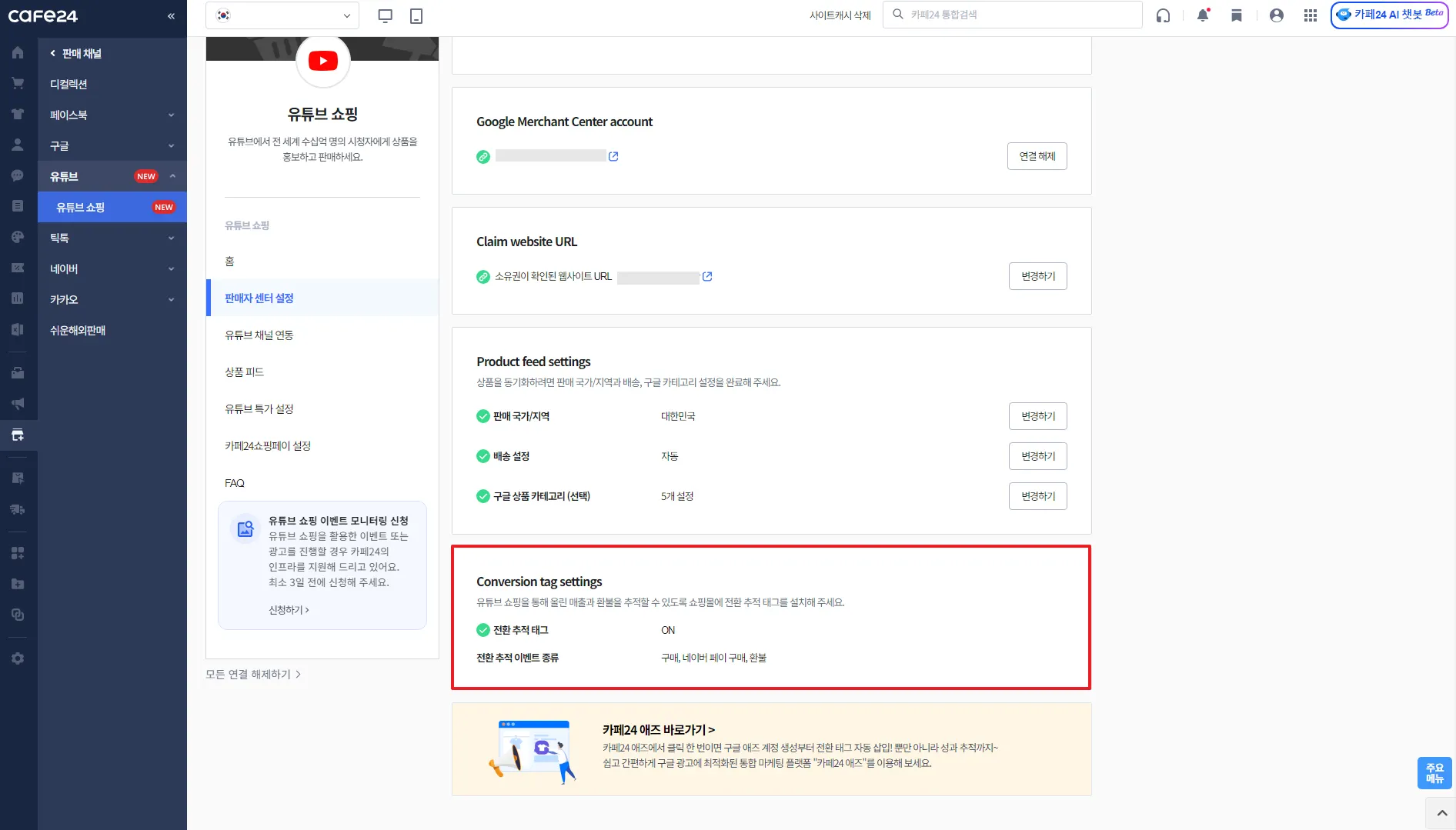The image size is (1456, 830).
Task: Click the scroll to top arrow button
Action: [1441, 813]
